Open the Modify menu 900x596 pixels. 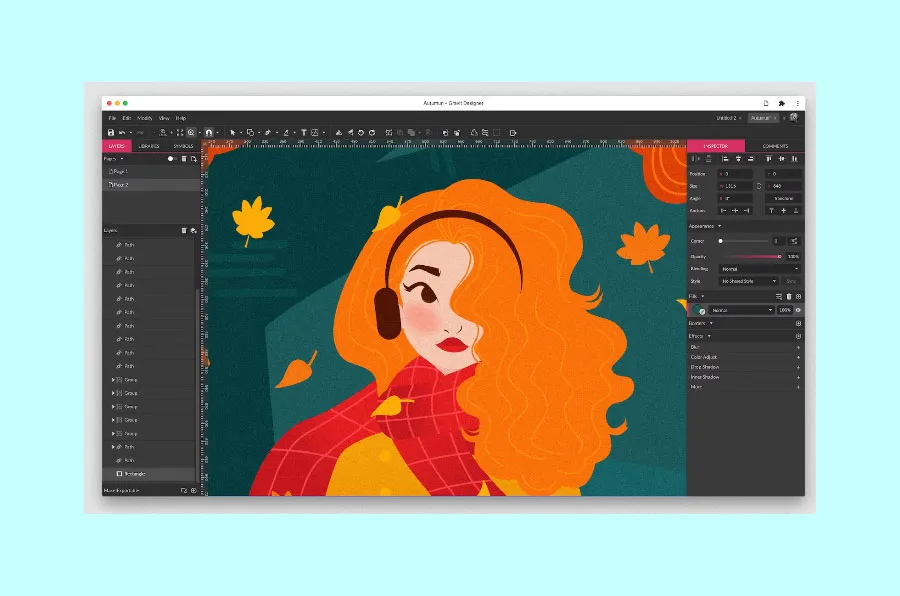[145, 117]
